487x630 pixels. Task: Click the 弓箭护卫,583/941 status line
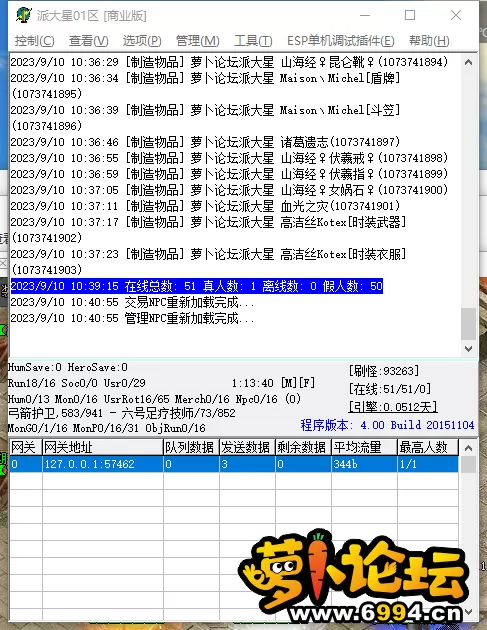coord(122,413)
